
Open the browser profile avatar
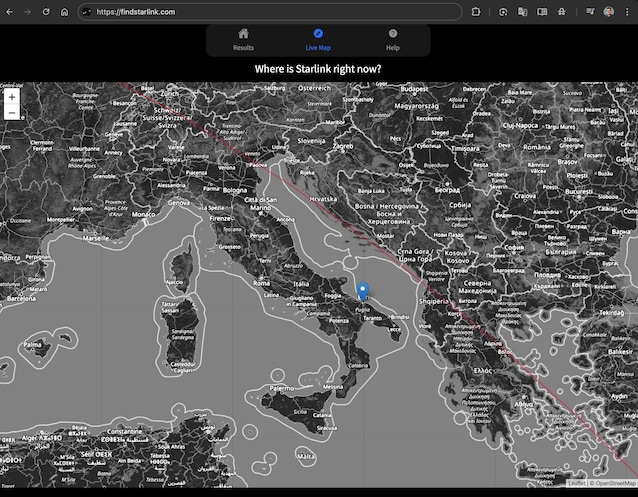click(x=609, y=12)
